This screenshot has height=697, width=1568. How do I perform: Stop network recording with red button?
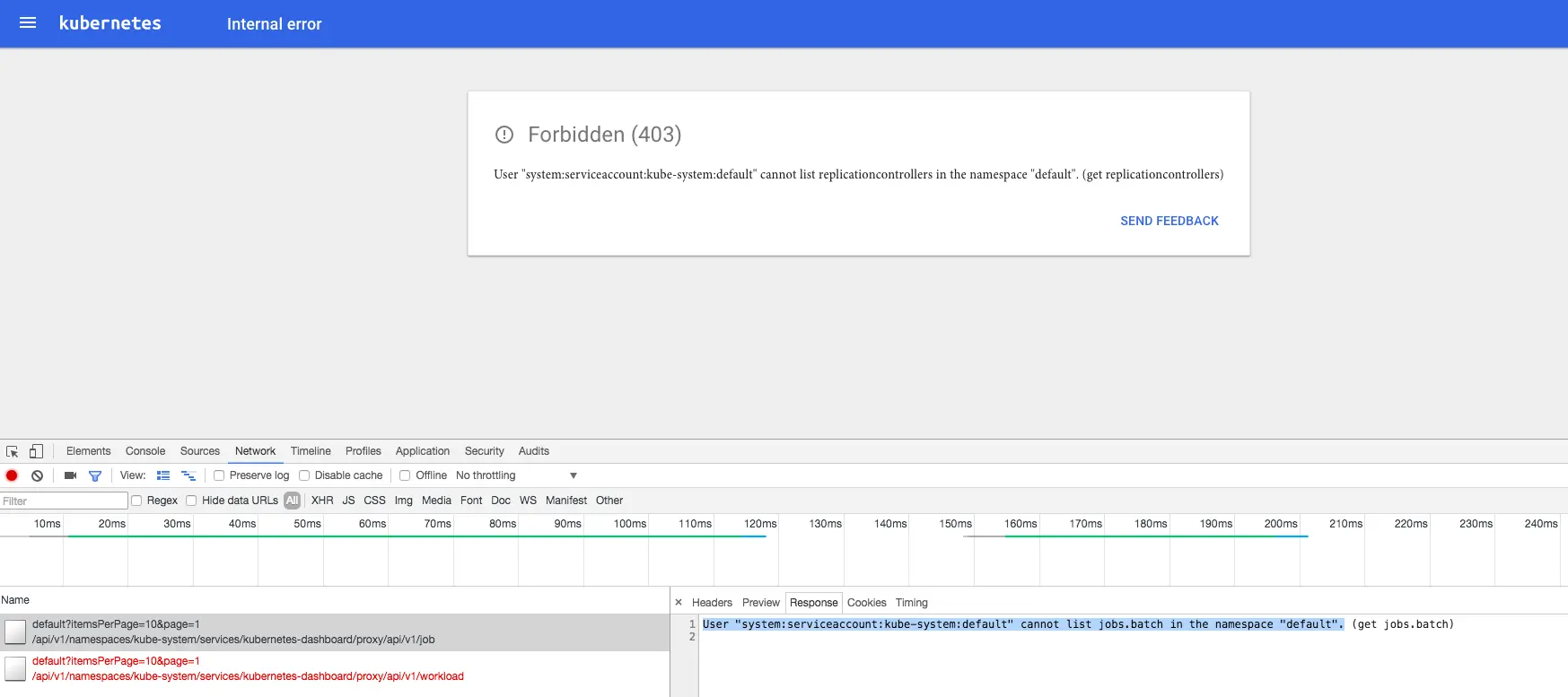[x=12, y=475]
